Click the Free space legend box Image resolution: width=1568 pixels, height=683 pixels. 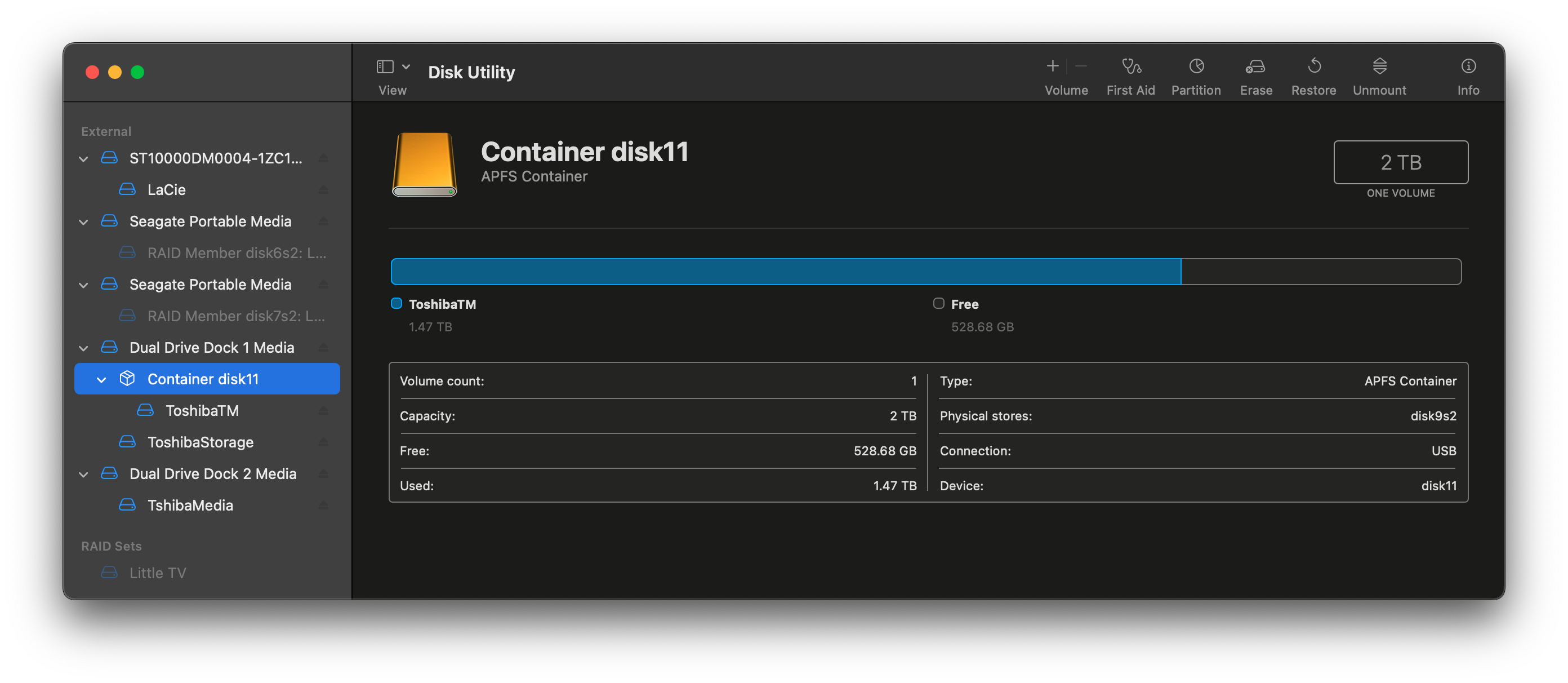point(939,303)
